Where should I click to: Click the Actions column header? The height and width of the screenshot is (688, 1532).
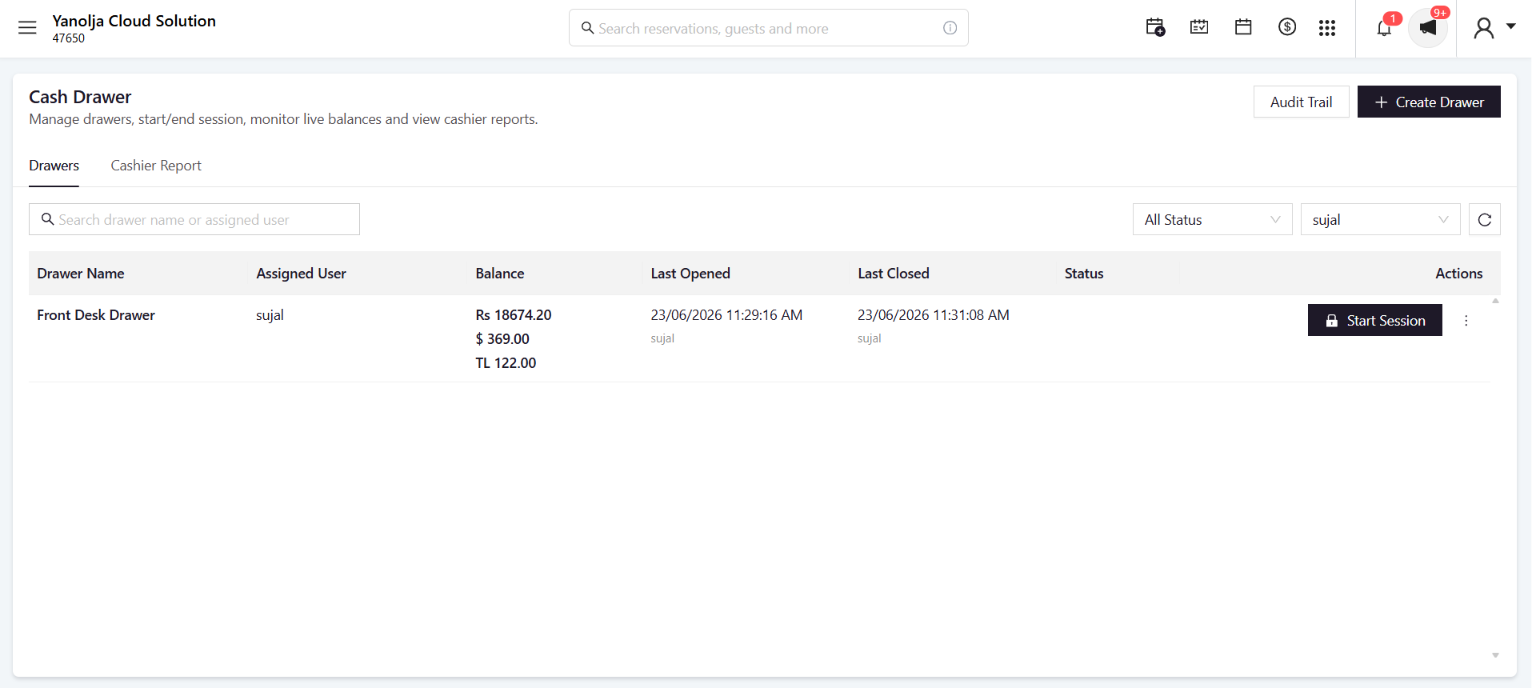pos(1459,273)
